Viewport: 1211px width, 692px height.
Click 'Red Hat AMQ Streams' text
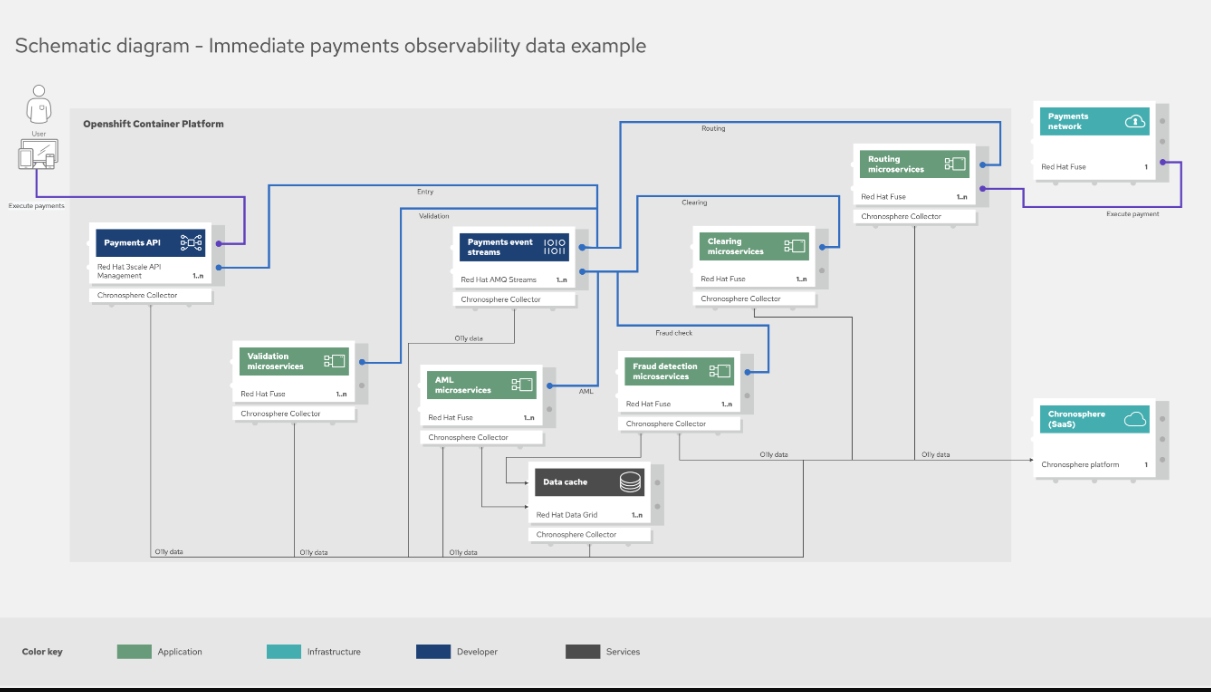[x=499, y=280]
